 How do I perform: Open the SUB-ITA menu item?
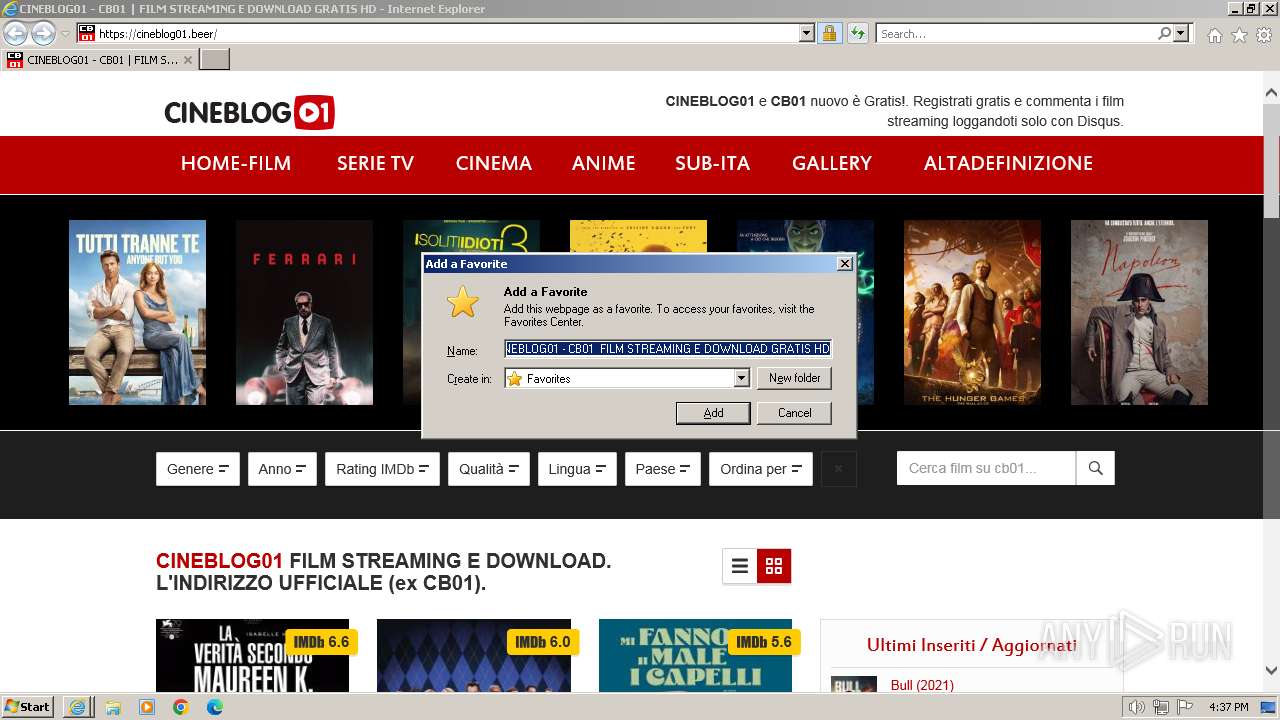712,163
